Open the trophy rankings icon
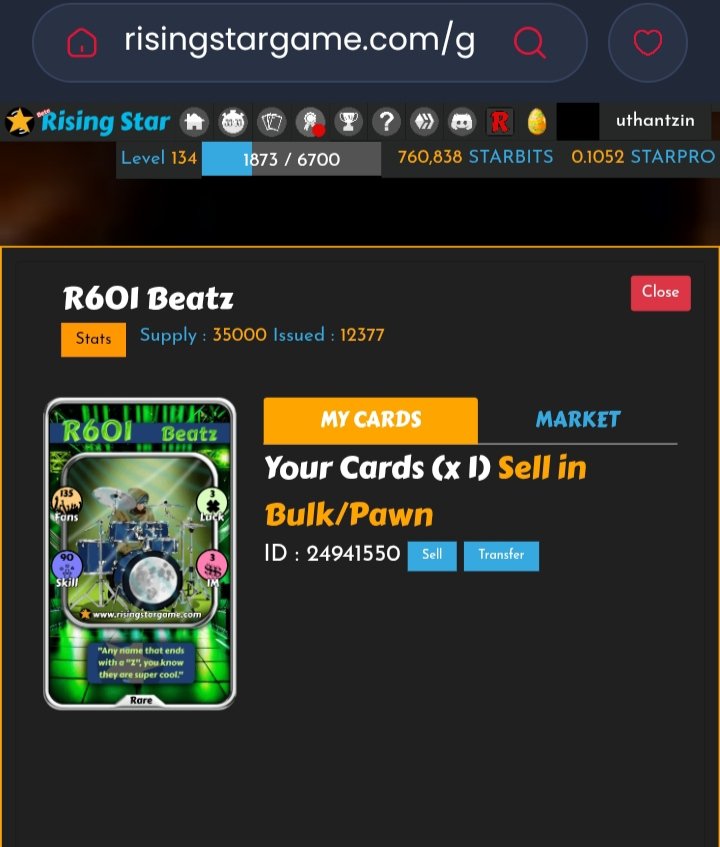 pos(348,122)
